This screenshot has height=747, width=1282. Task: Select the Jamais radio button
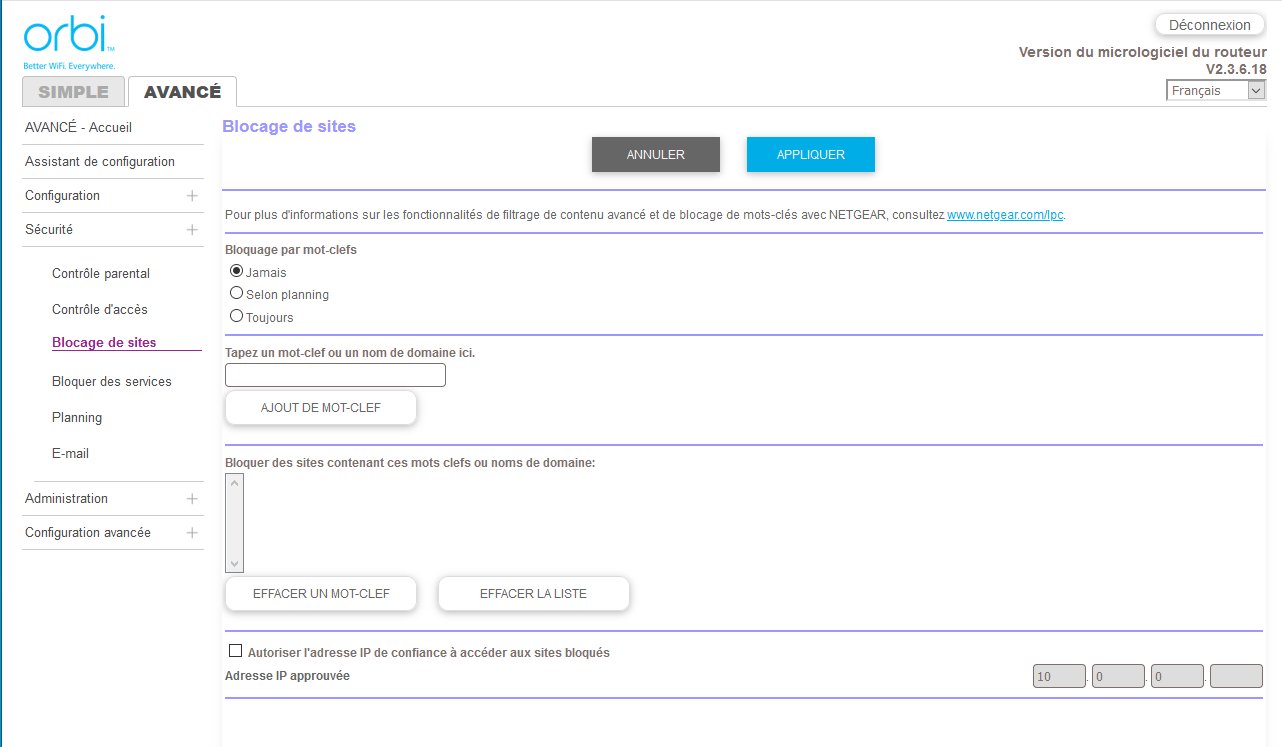(237, 271)
